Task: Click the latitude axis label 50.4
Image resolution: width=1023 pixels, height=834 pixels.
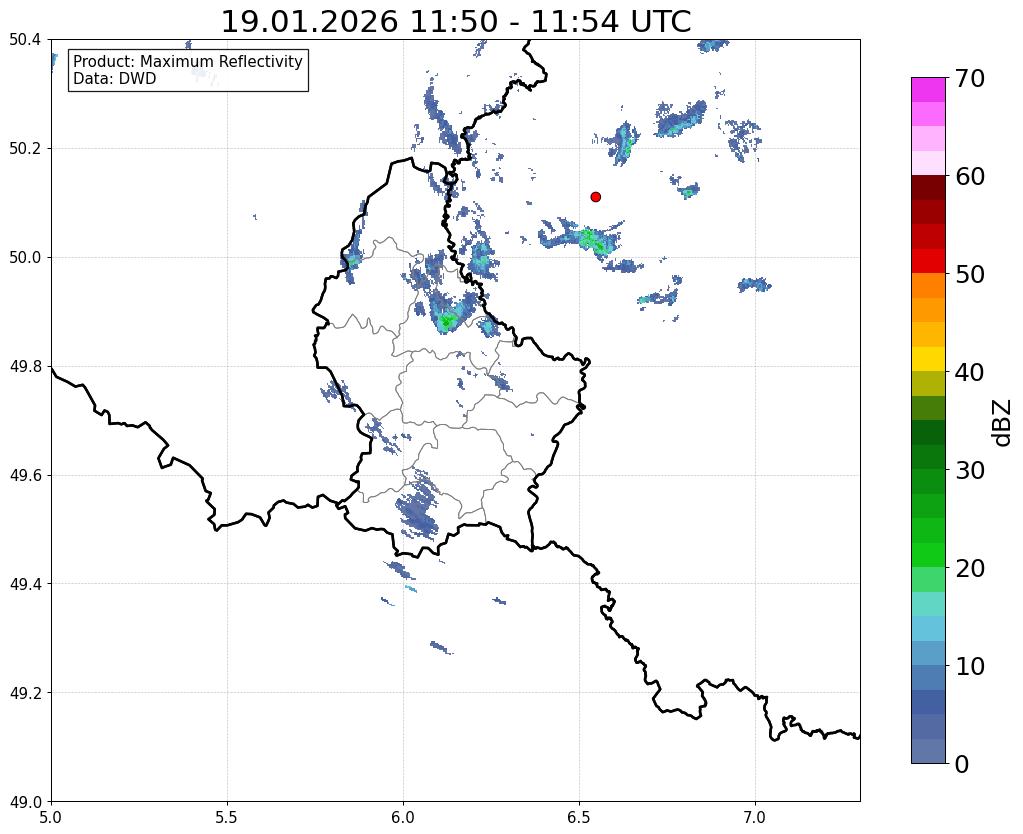Action: (x=25, y=40)
